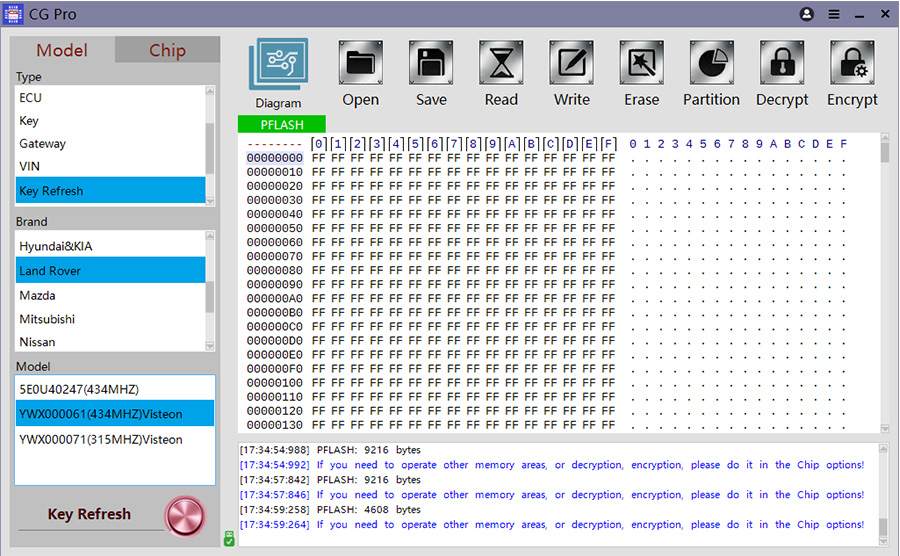Viewport: 900px width, 556px height.
Task: Choose Gateway in the Type list
Action: 43,144
